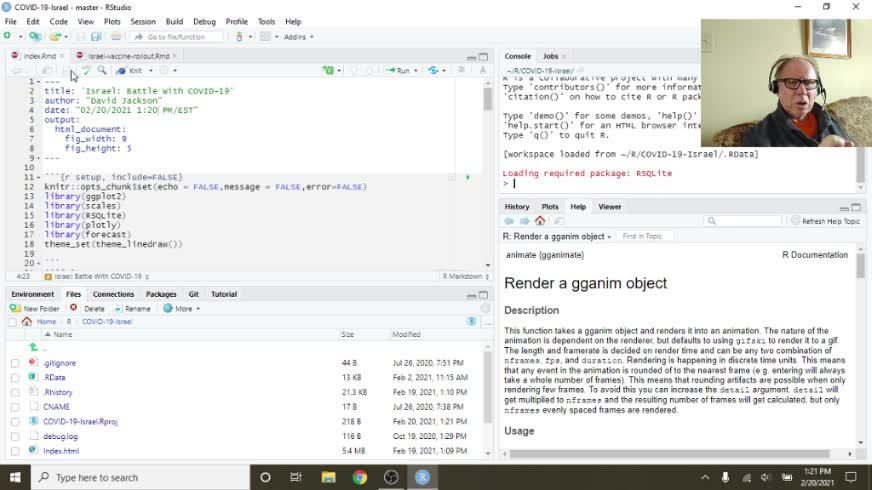
Task: Check the index.html file checkbox
Action: point(15,451)
